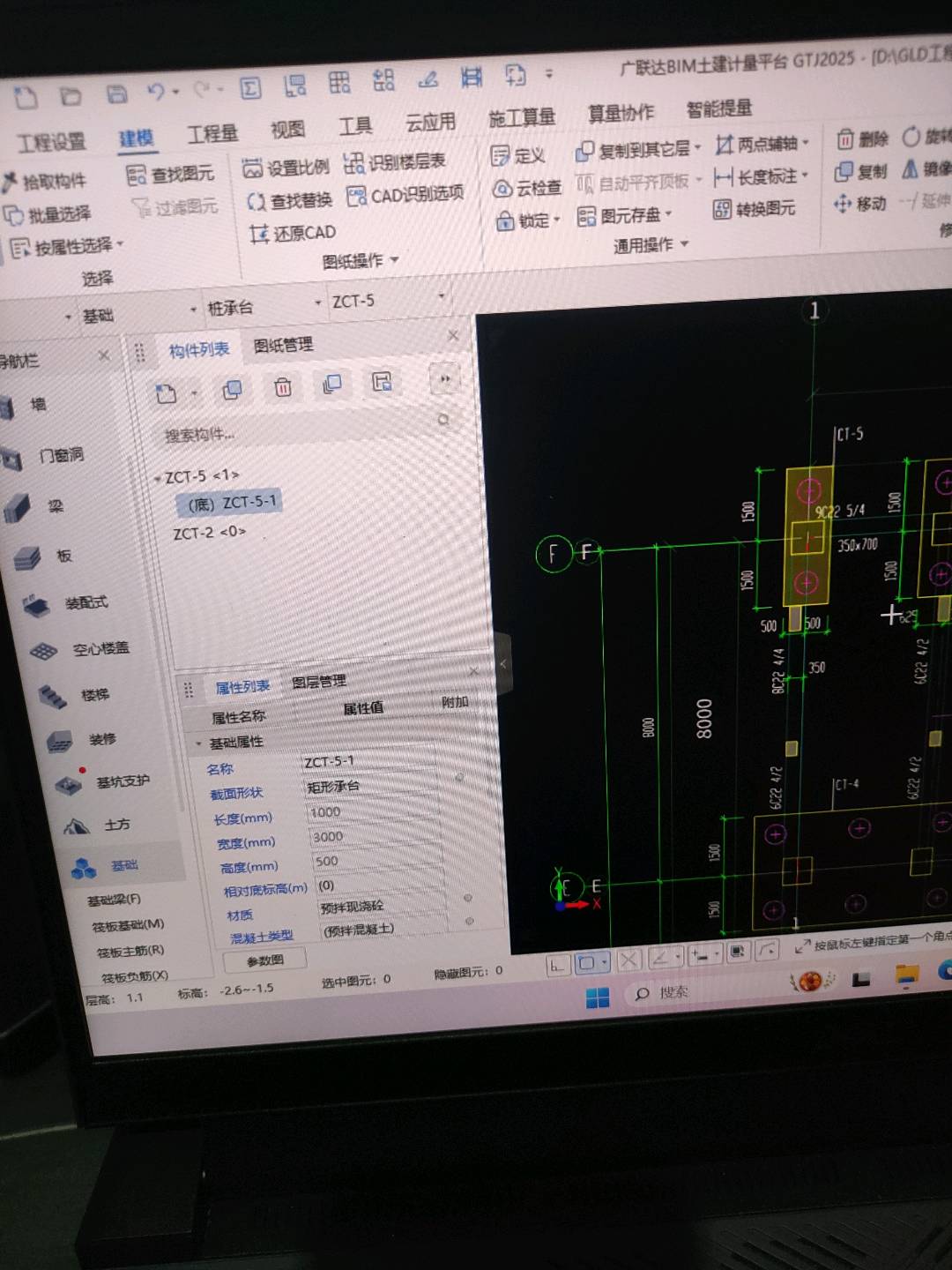Click the Sum (Σ) calculate icon
The width and height of the screenshot is (952, 1270).
250,87
